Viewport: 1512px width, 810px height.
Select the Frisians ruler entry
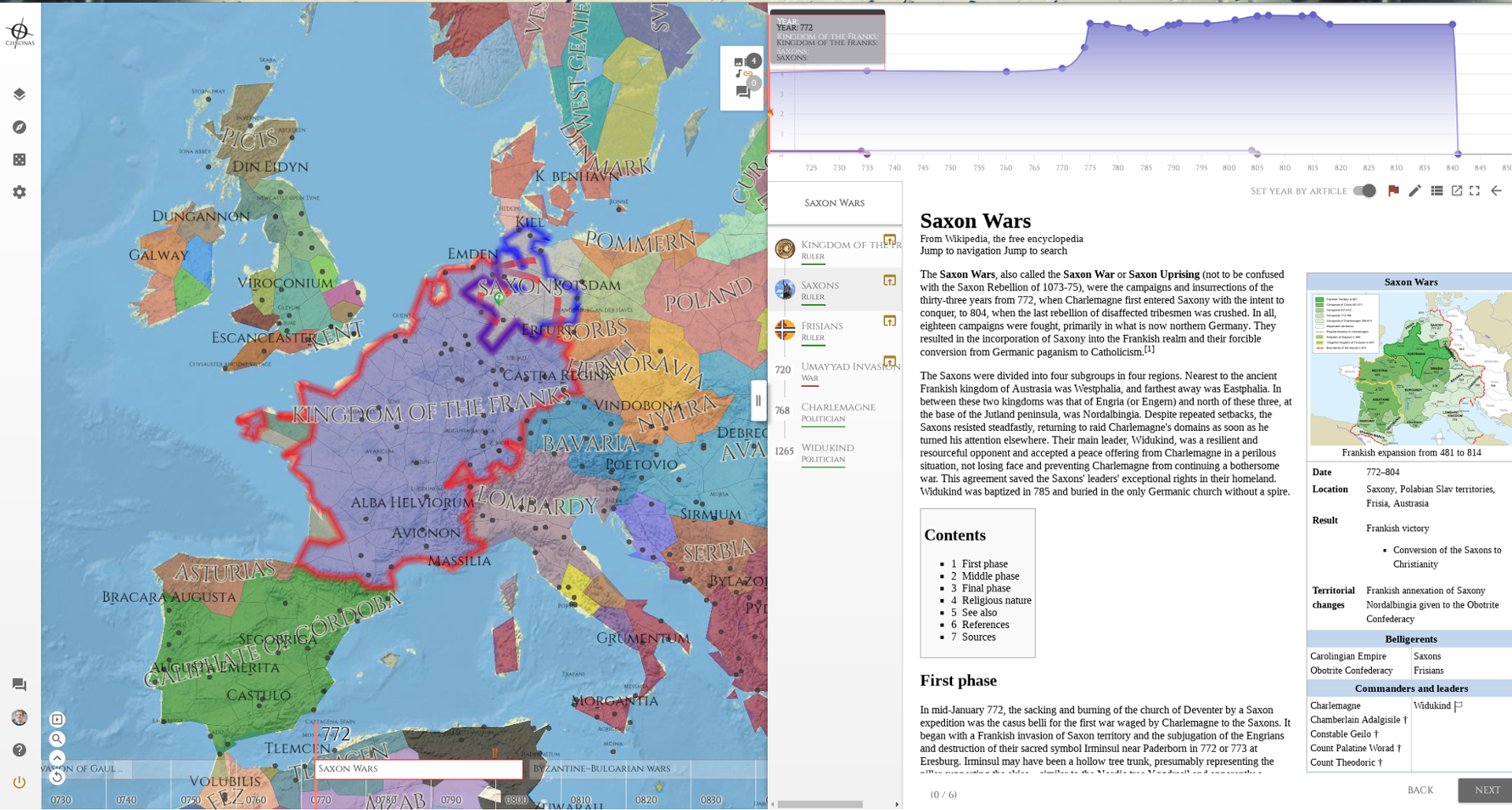[x=836, y=330]
